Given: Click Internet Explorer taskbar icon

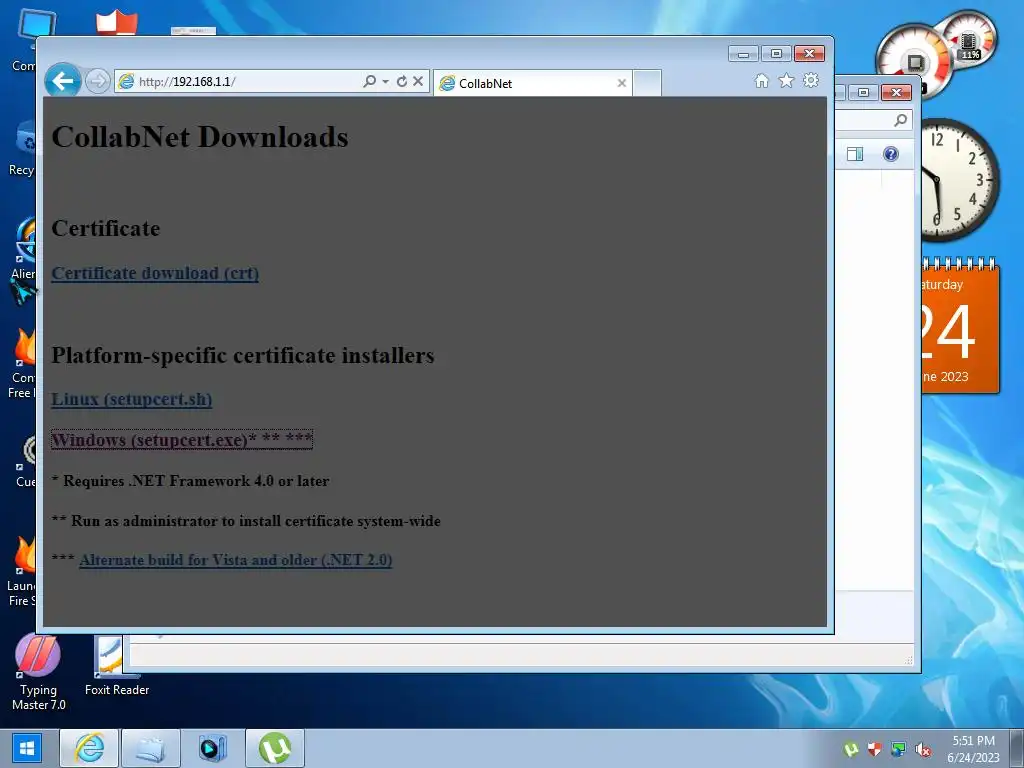Looking at the screenshot, I should click(x=89, y=748).
